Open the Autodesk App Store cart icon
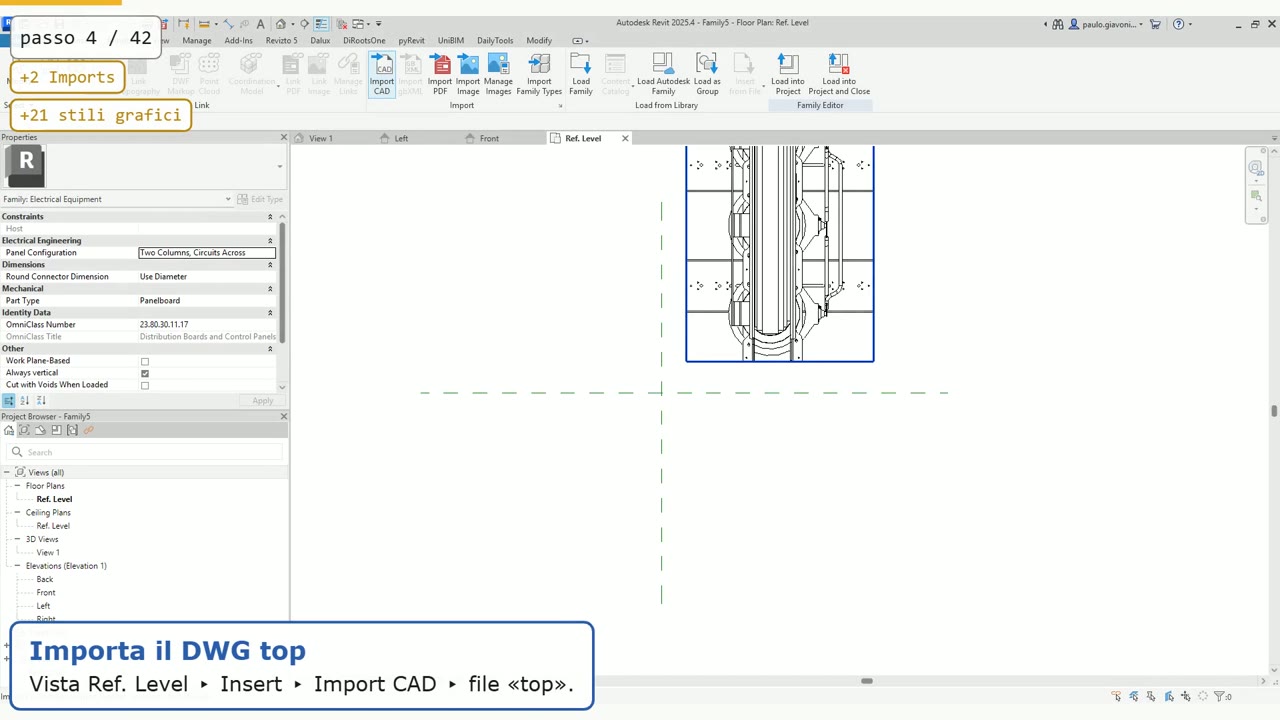 (1156, 24)
